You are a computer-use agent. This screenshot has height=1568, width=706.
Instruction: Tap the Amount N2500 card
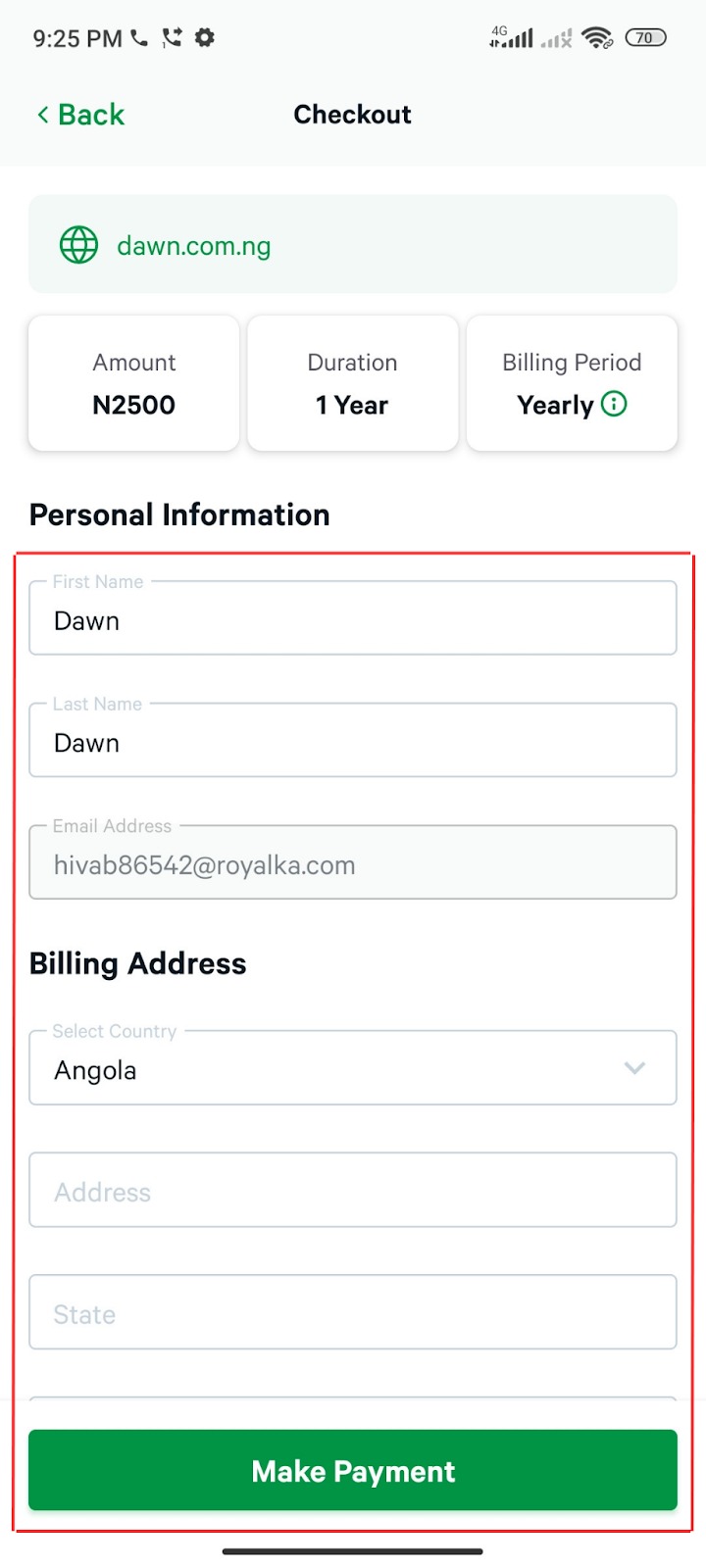pos(134,384)
